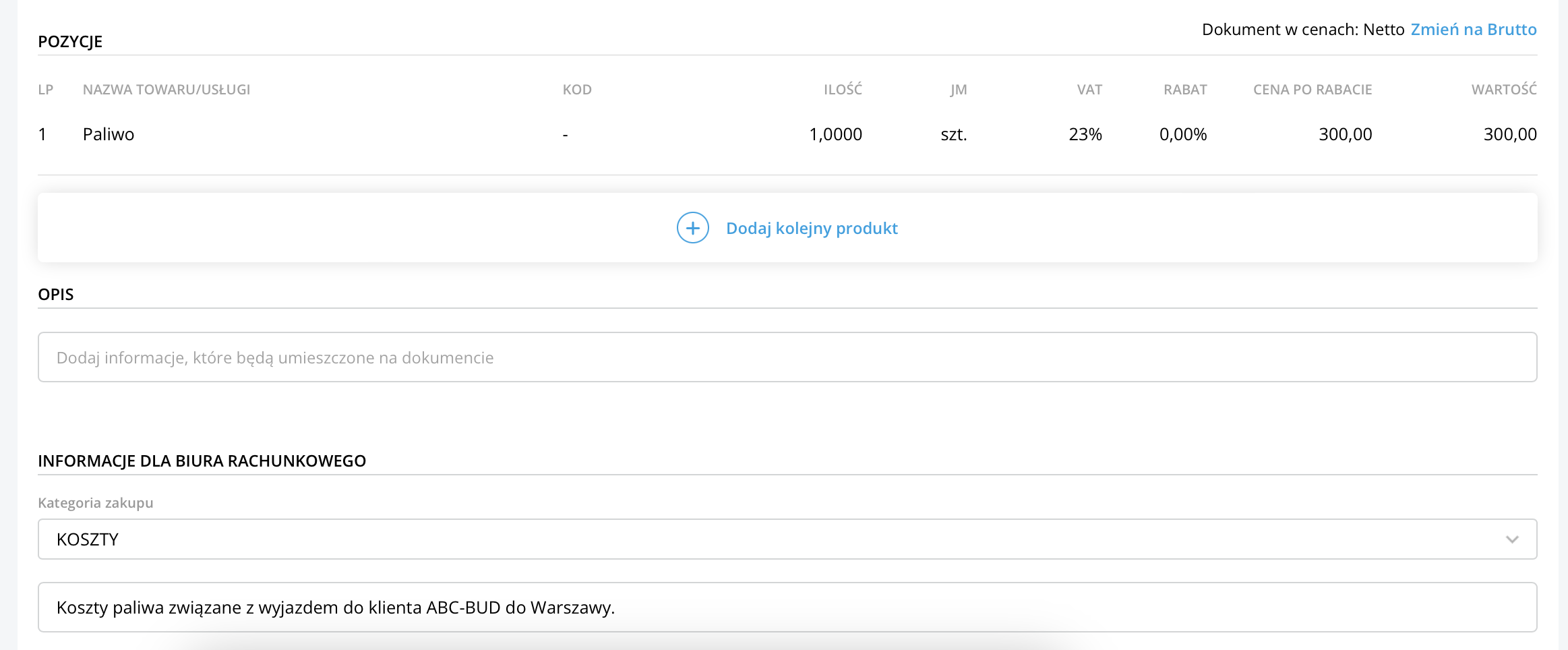The image size is (1568, 650).
Task: Click the 23% VAT rate cell
Action: pos(1085,134)
